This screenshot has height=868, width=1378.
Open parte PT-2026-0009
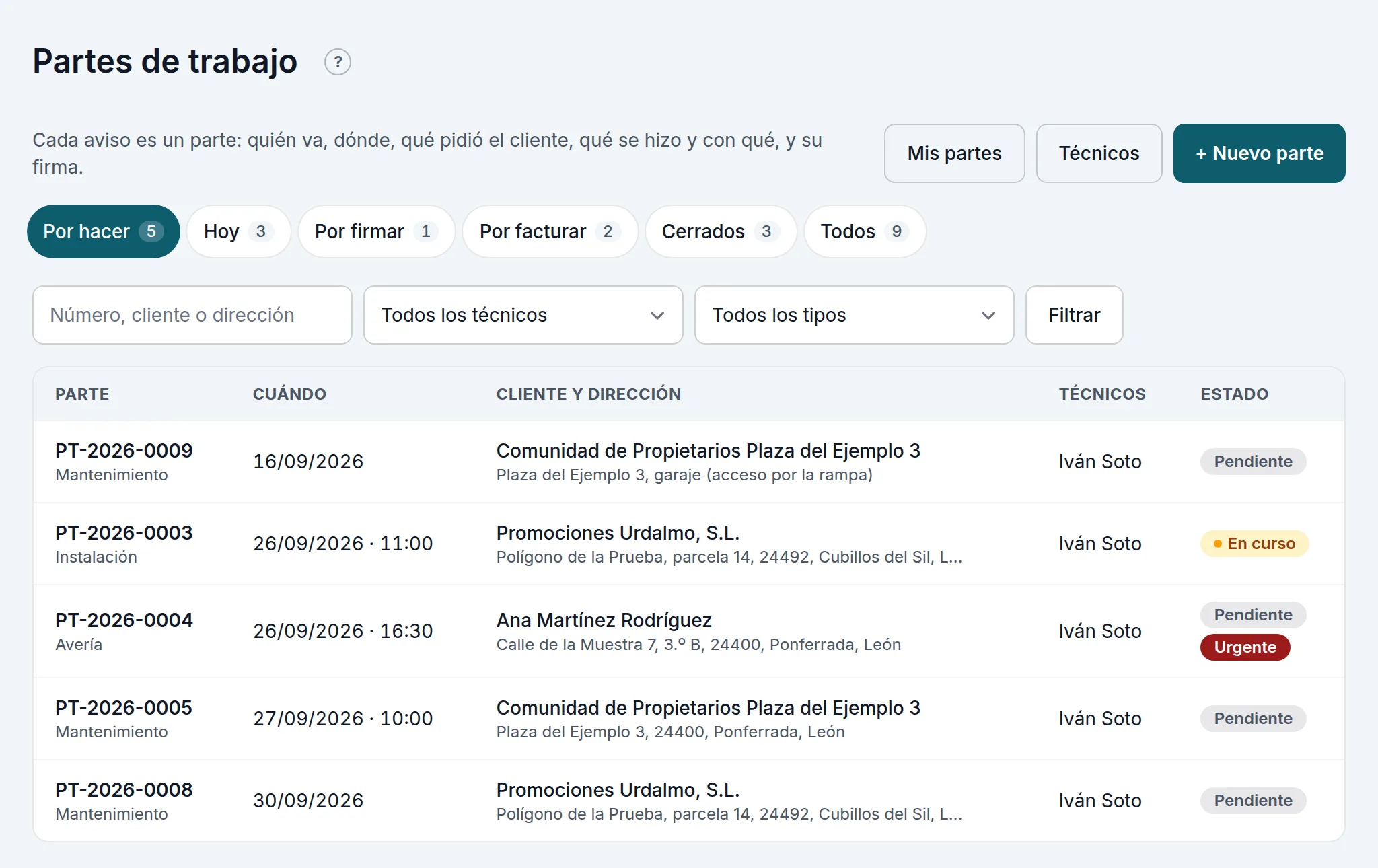(124, 451)
